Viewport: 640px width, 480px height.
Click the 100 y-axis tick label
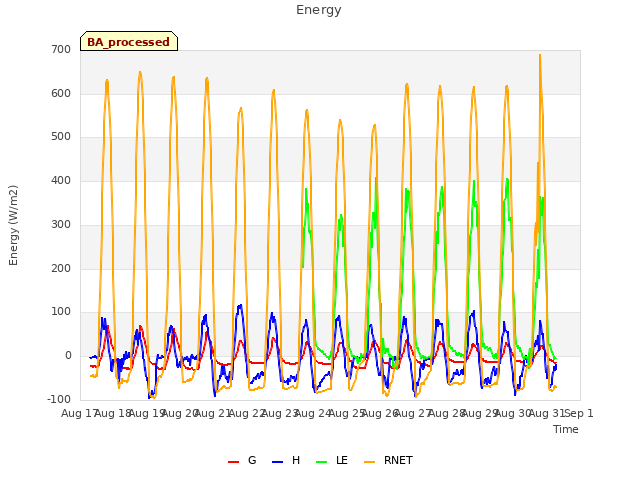(61, 312)
